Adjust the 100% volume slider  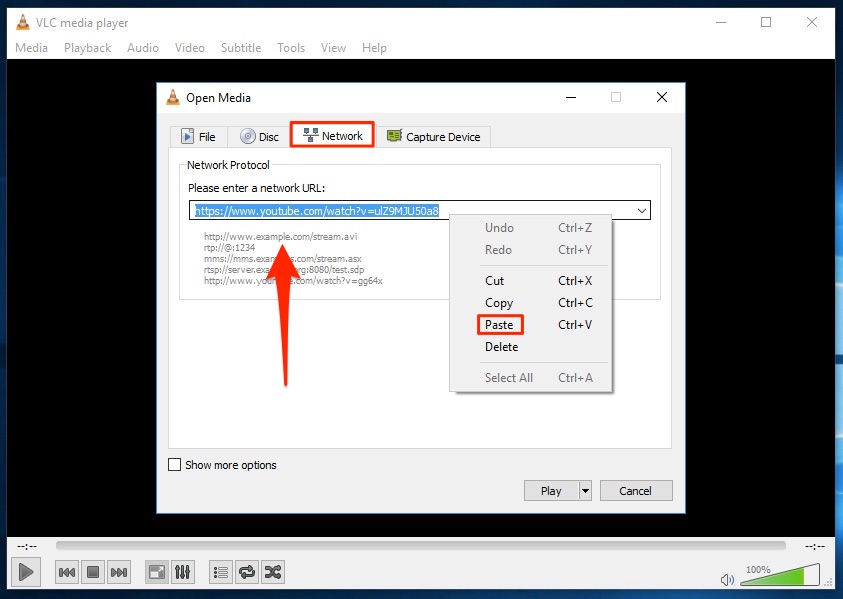point(780,576)
